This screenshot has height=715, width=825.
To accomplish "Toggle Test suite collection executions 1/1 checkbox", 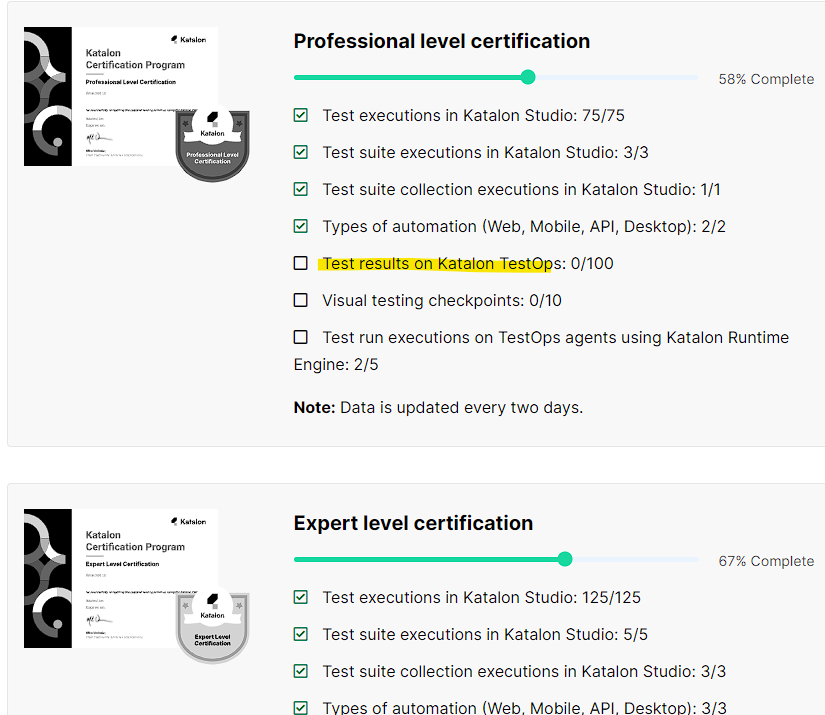I will tap(300, 189).
